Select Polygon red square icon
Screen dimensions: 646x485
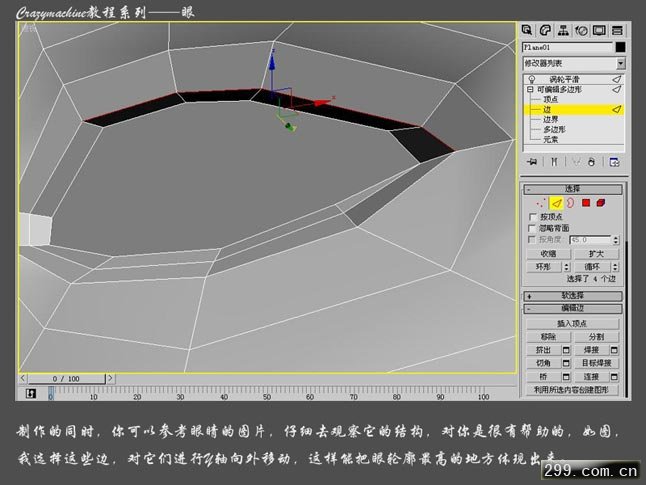click(x=586, y=203)
